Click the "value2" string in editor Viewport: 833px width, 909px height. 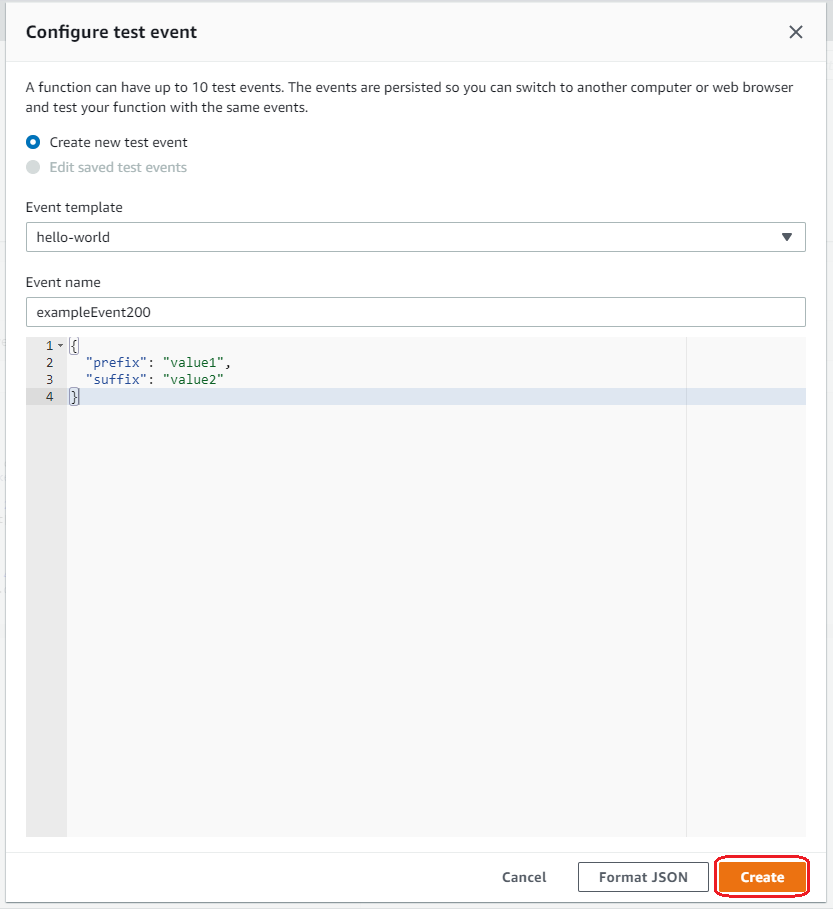[194, 379]
